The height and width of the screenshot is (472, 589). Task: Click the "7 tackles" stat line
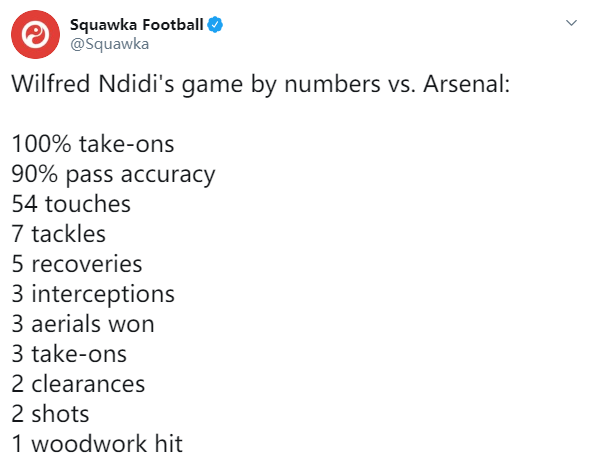[x=59, y=234]
